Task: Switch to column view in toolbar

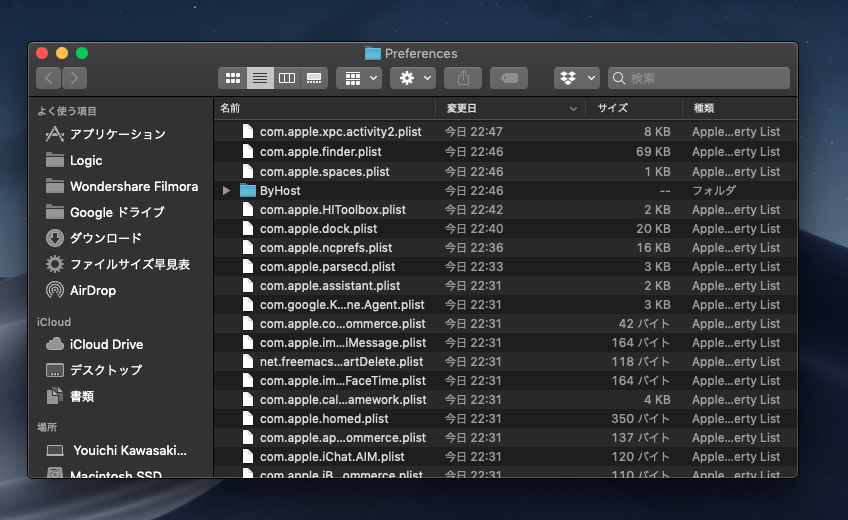Action: point(287,78)
